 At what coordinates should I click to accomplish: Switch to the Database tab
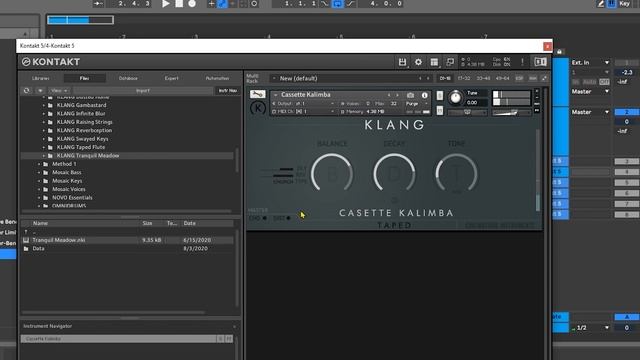(x=128, y=78)
